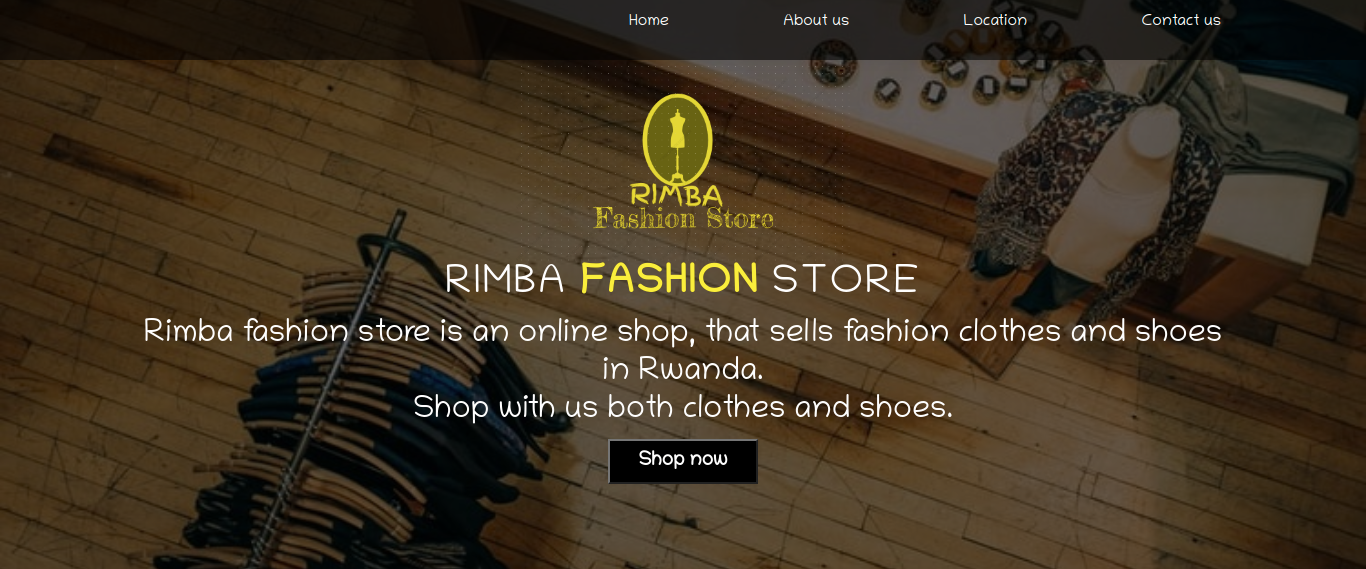The width and height of the screenshot is (1366, 569).
Task: Select Location in the top navigation
Action: pyautogui.click(x=995, y=20)
